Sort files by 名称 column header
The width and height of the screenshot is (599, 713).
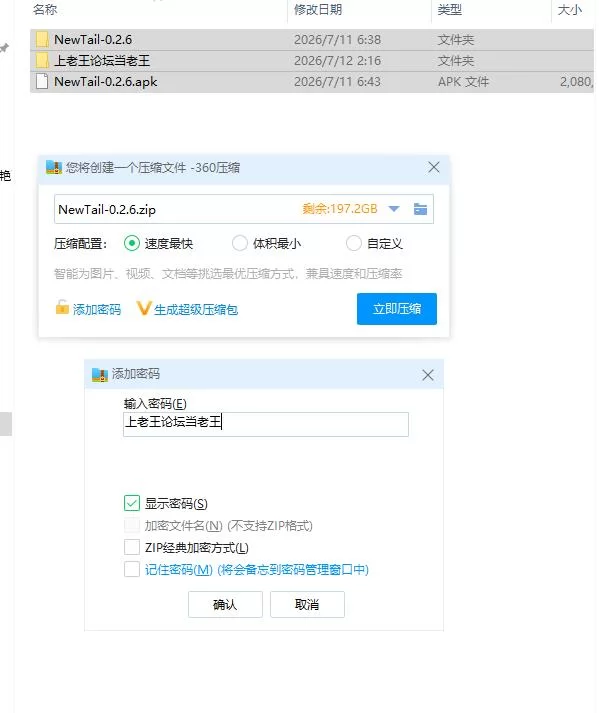pyautogui.click(x=45, y=10)
